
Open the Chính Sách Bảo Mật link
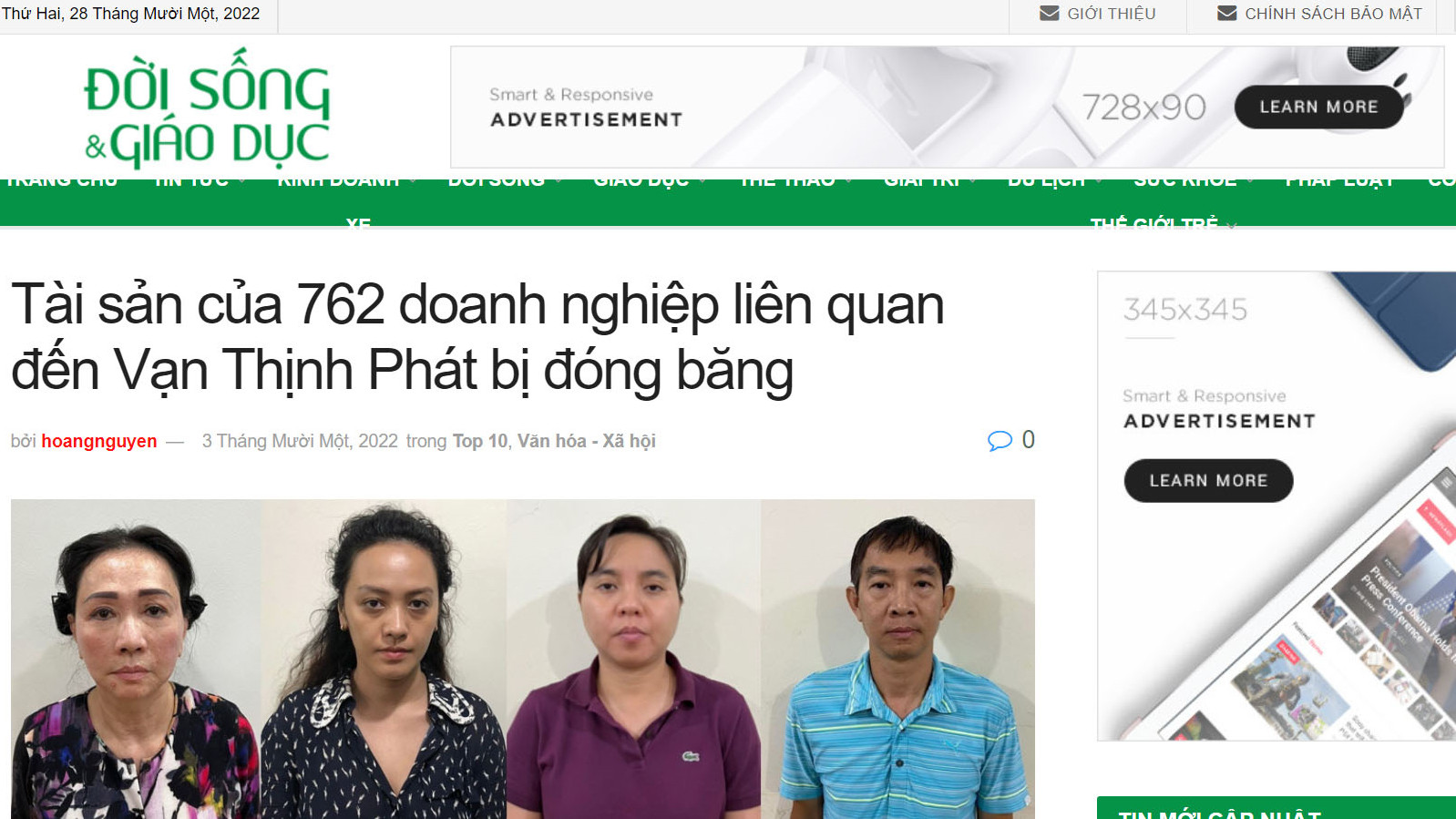(1333, 14)
